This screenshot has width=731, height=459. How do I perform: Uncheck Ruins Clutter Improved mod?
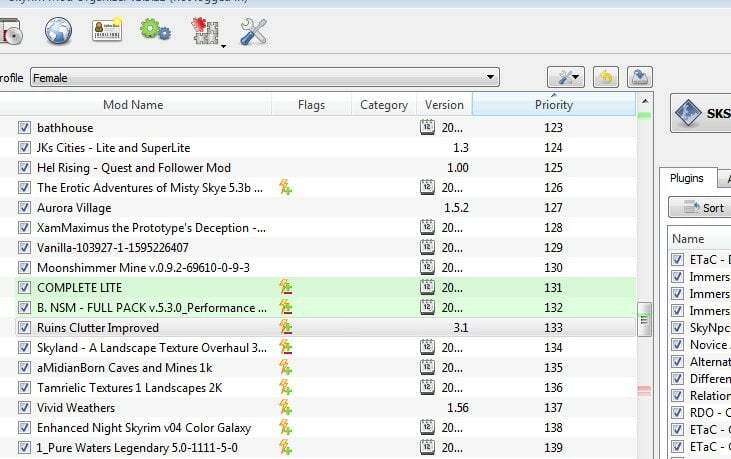click(x=24, y=328)
